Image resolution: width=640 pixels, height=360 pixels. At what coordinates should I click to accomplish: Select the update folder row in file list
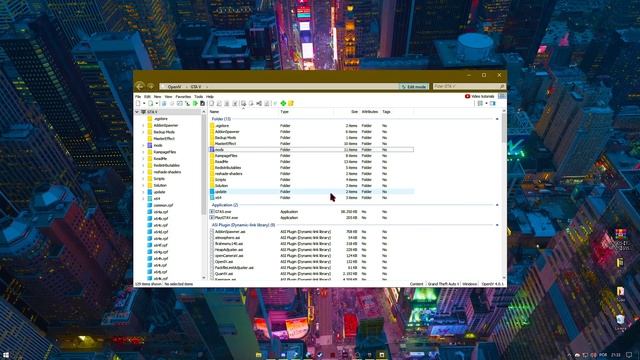tap(311, 191)
